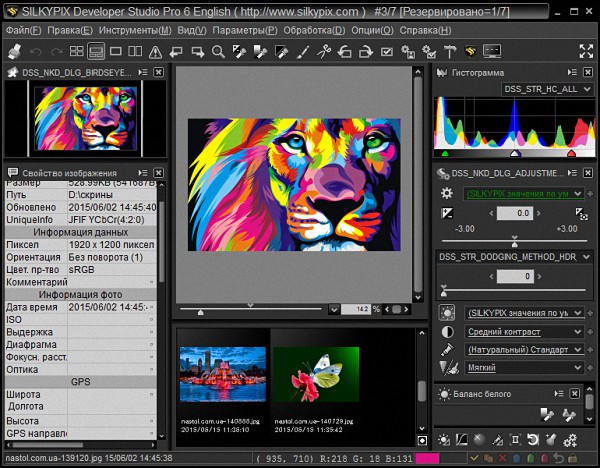Select the brush tool in toolbar
This screenshot has height=468, width=600.
[x=303, y=52]
